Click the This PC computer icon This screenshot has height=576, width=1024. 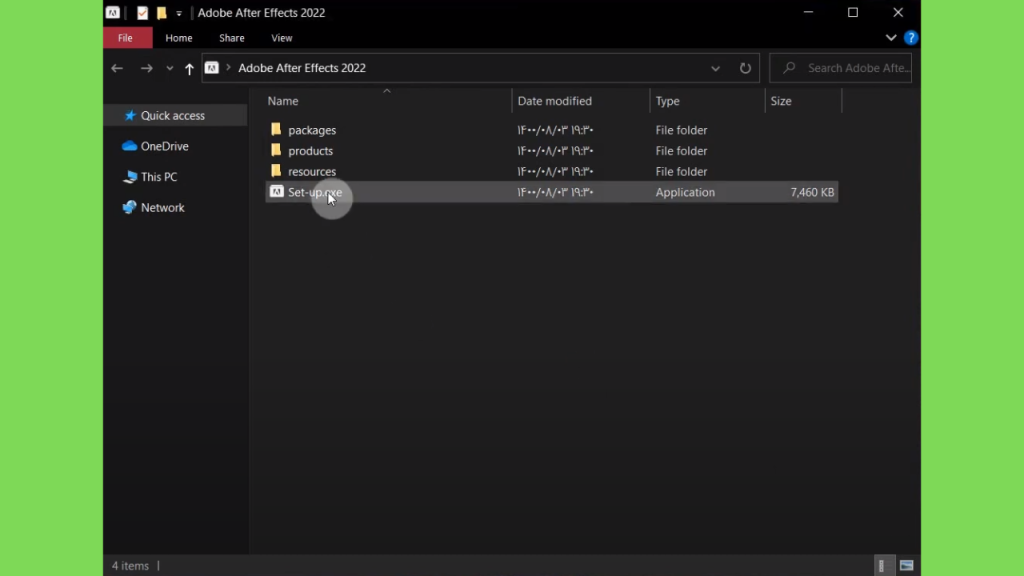pos(130,176)
